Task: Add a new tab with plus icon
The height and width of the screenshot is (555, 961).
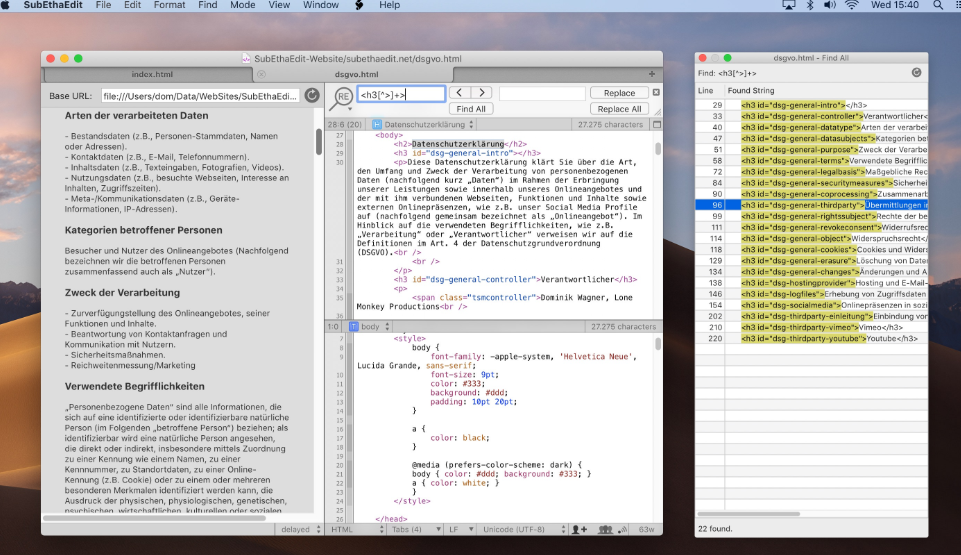Action: 652,74
